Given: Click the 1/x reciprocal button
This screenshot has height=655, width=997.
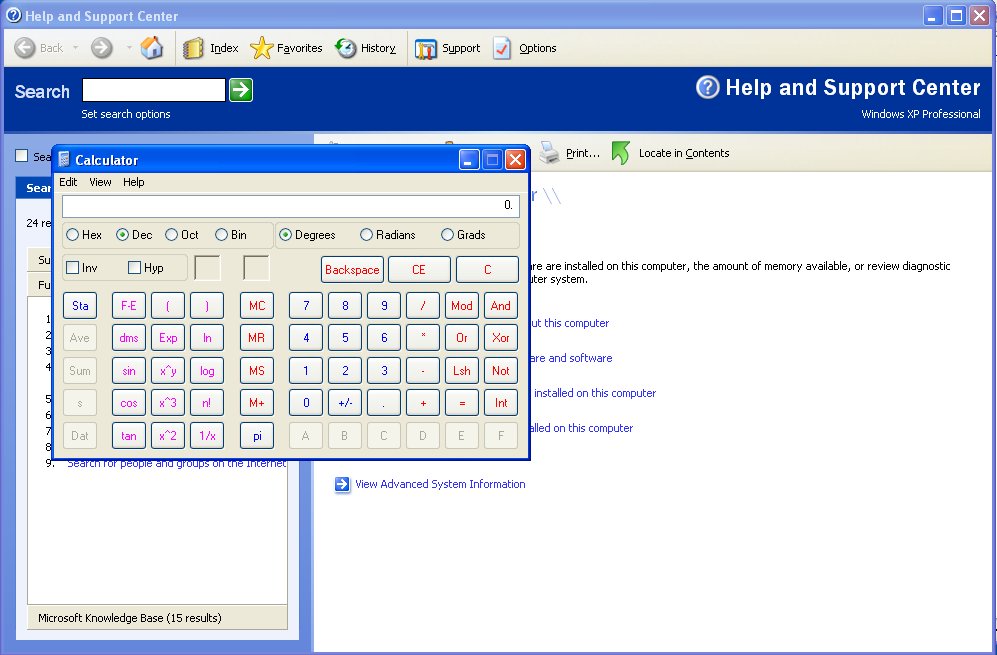Looking at the screenshot, I should [207, 436].
